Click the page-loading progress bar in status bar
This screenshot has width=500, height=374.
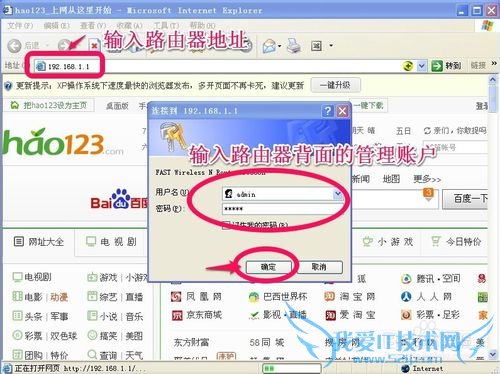tap(292, 368)
